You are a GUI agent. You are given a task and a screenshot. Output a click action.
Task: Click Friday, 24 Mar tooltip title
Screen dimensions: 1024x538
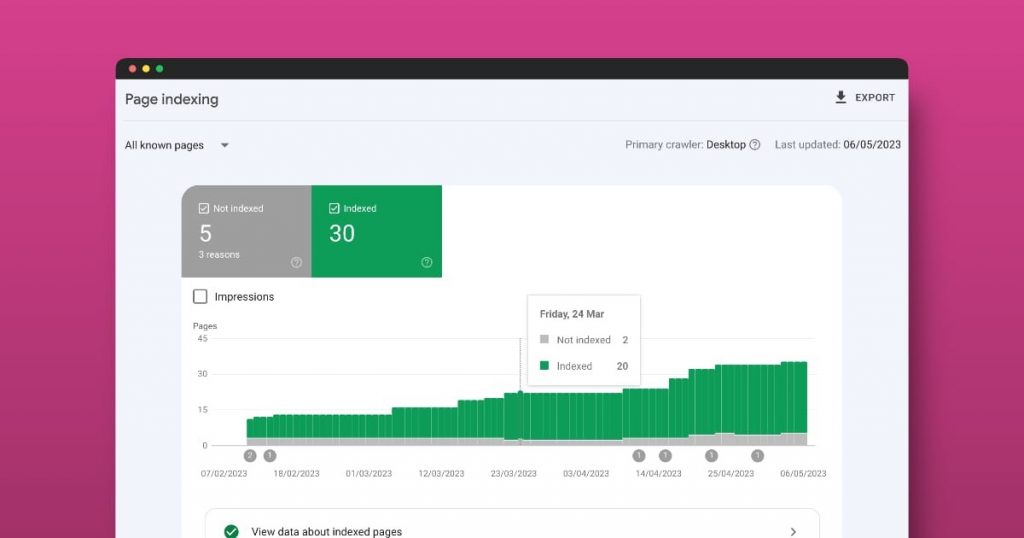pyautogui.click(x=571, y=314)
